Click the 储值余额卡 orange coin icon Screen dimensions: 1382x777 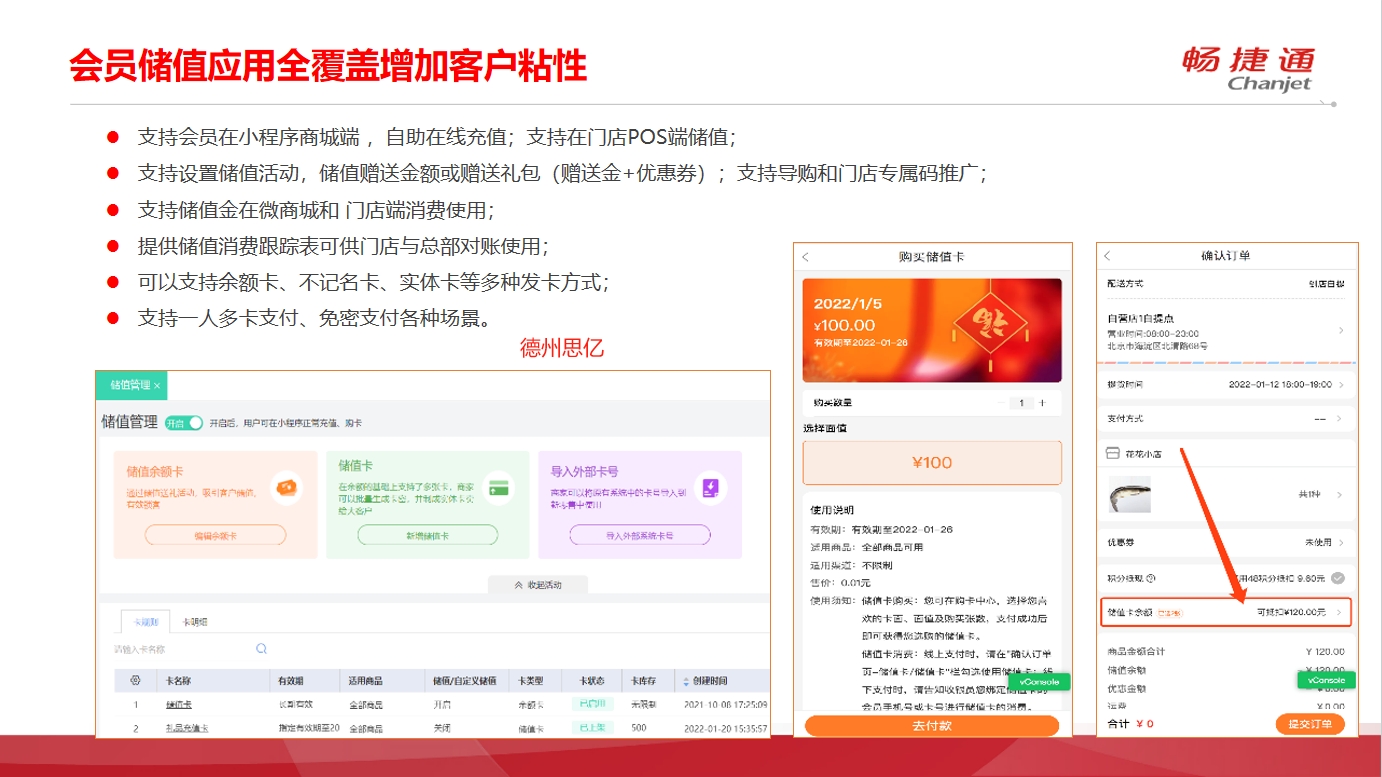pyautogui.click(x=286, y=487)
